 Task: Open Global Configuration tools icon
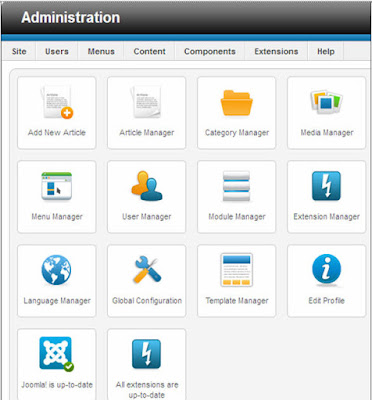(x=147, y=270)
